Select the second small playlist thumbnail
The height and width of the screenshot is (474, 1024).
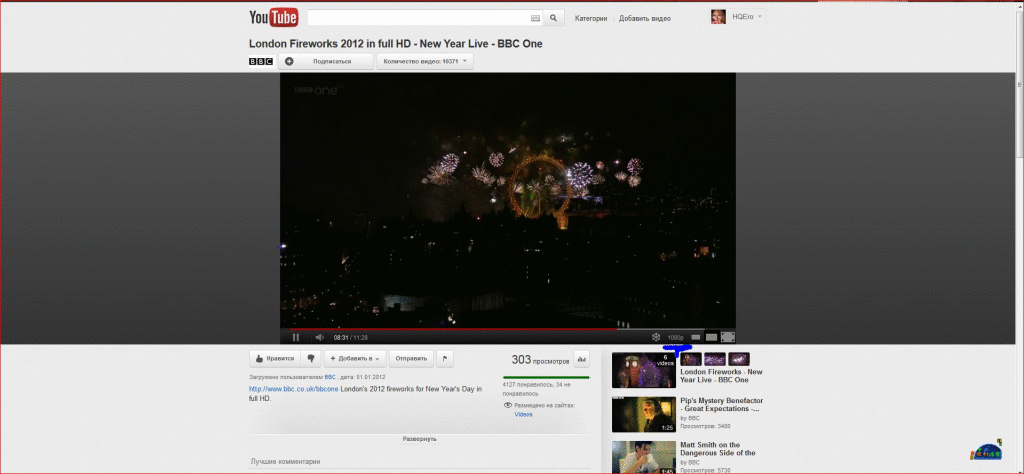click(715, 359)
